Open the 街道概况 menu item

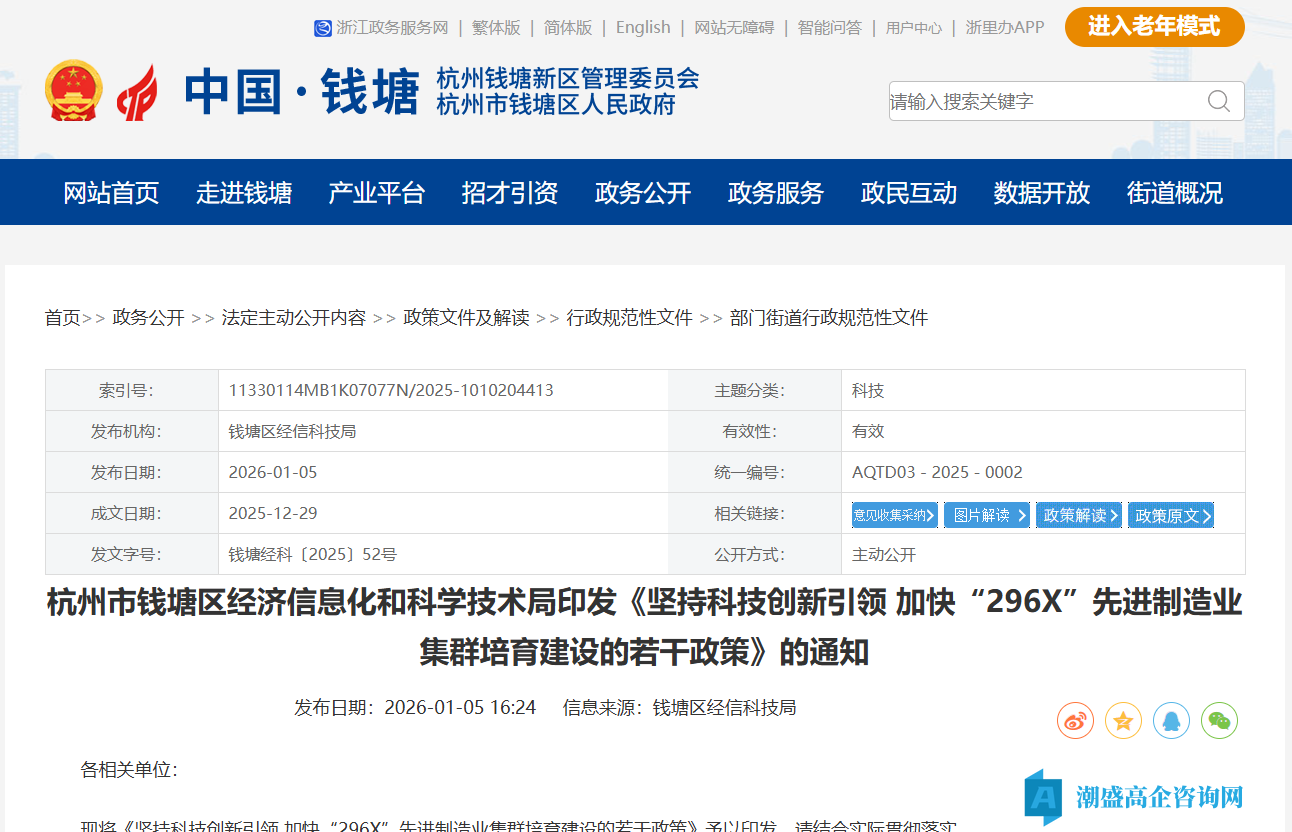point(1175,192)
